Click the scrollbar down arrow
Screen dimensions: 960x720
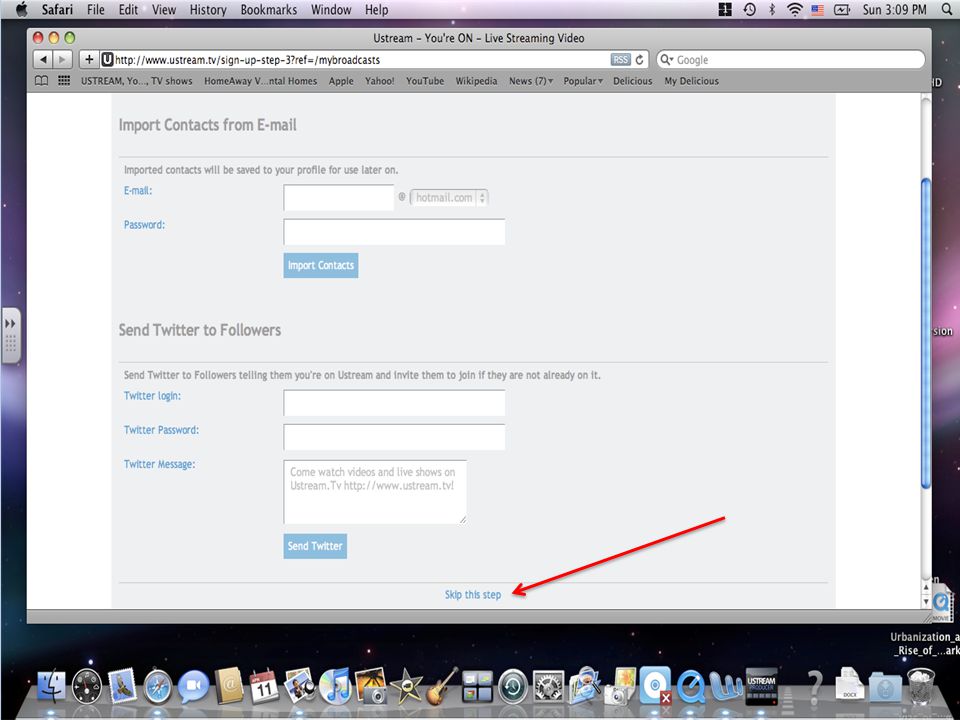[x=926, y=601]
